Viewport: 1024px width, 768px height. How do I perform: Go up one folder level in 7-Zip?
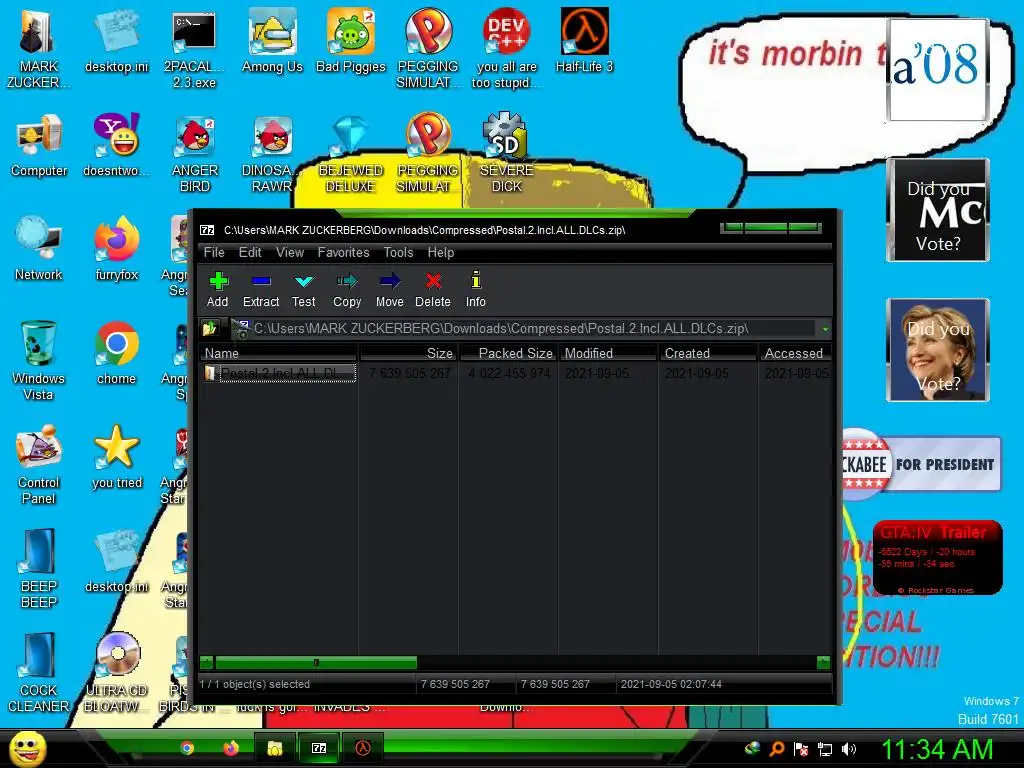210,328
